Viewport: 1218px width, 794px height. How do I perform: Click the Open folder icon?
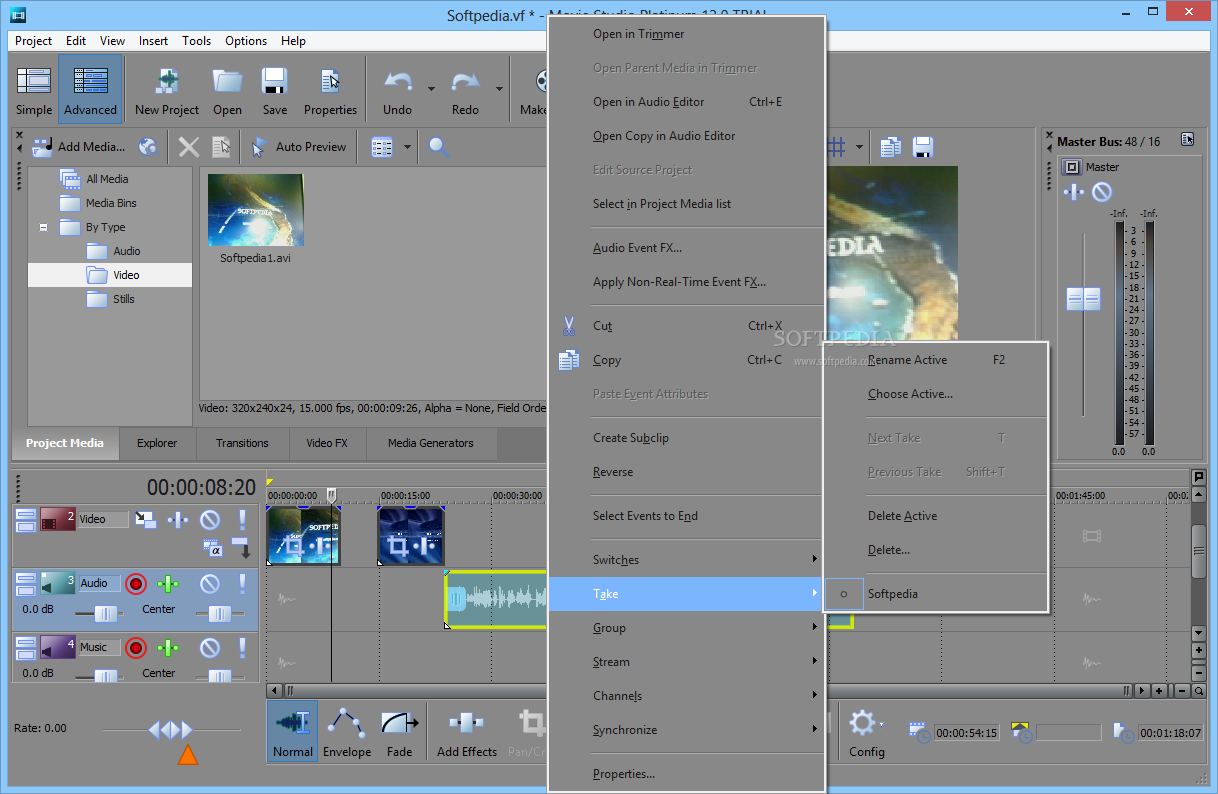(227, 91)
